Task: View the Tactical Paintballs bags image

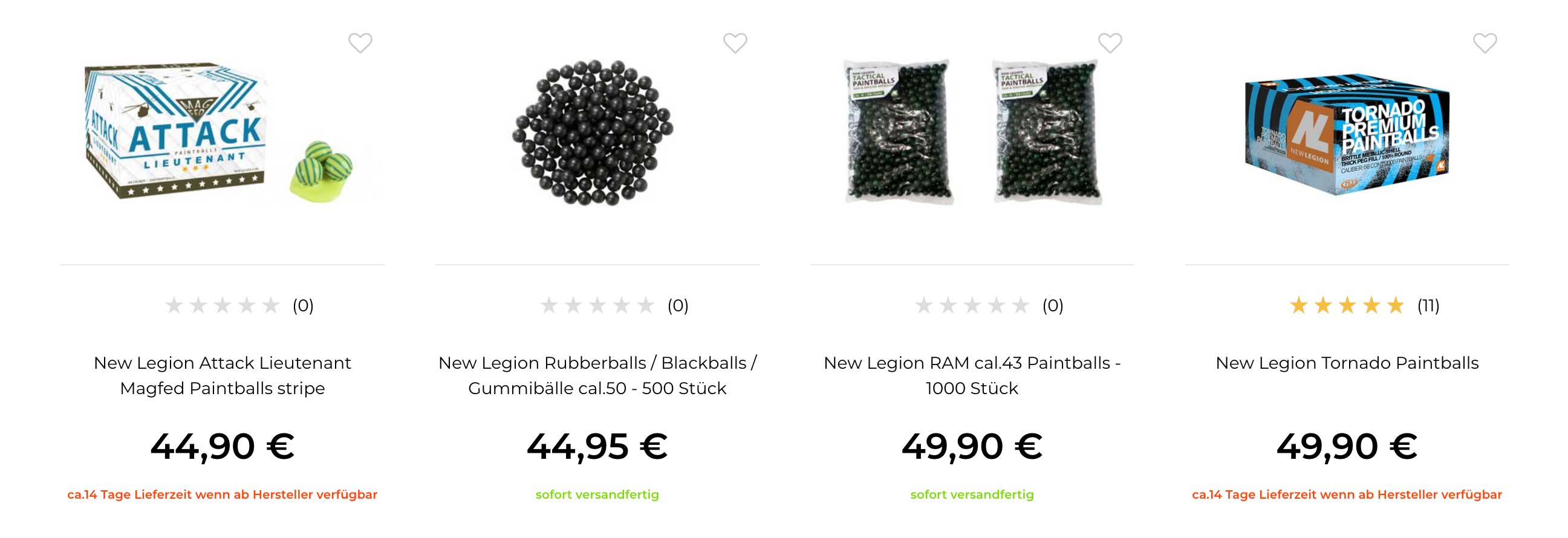Action: coord(972,131)
